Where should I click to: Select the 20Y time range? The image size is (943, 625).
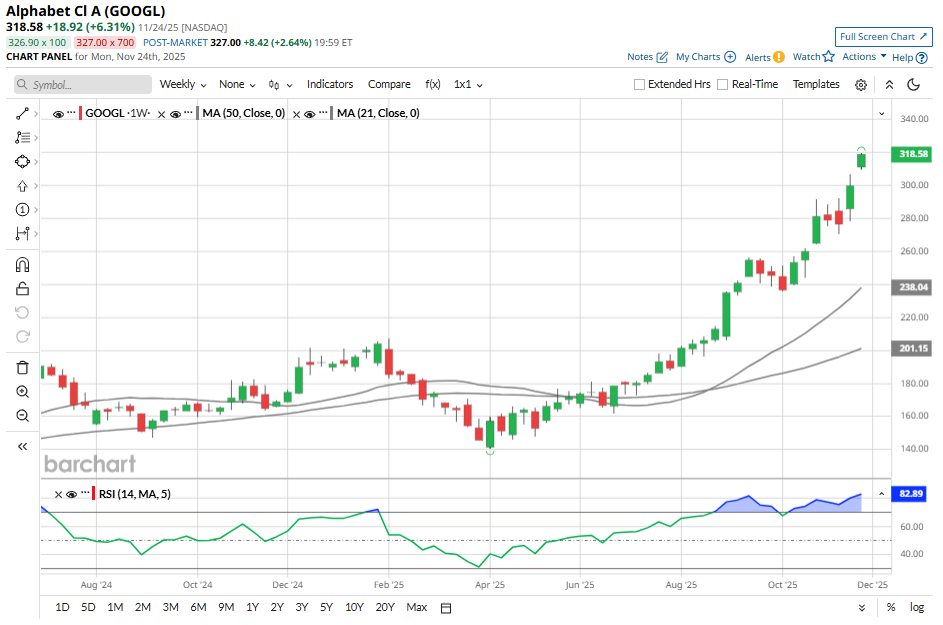tap(385, 608)
